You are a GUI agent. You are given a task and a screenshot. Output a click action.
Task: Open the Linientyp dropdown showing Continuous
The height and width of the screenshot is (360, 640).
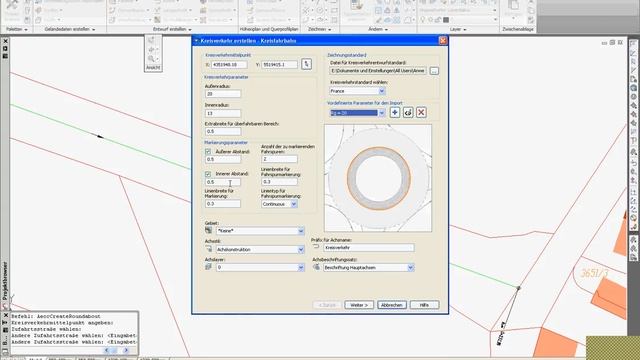tap(293, 204)
